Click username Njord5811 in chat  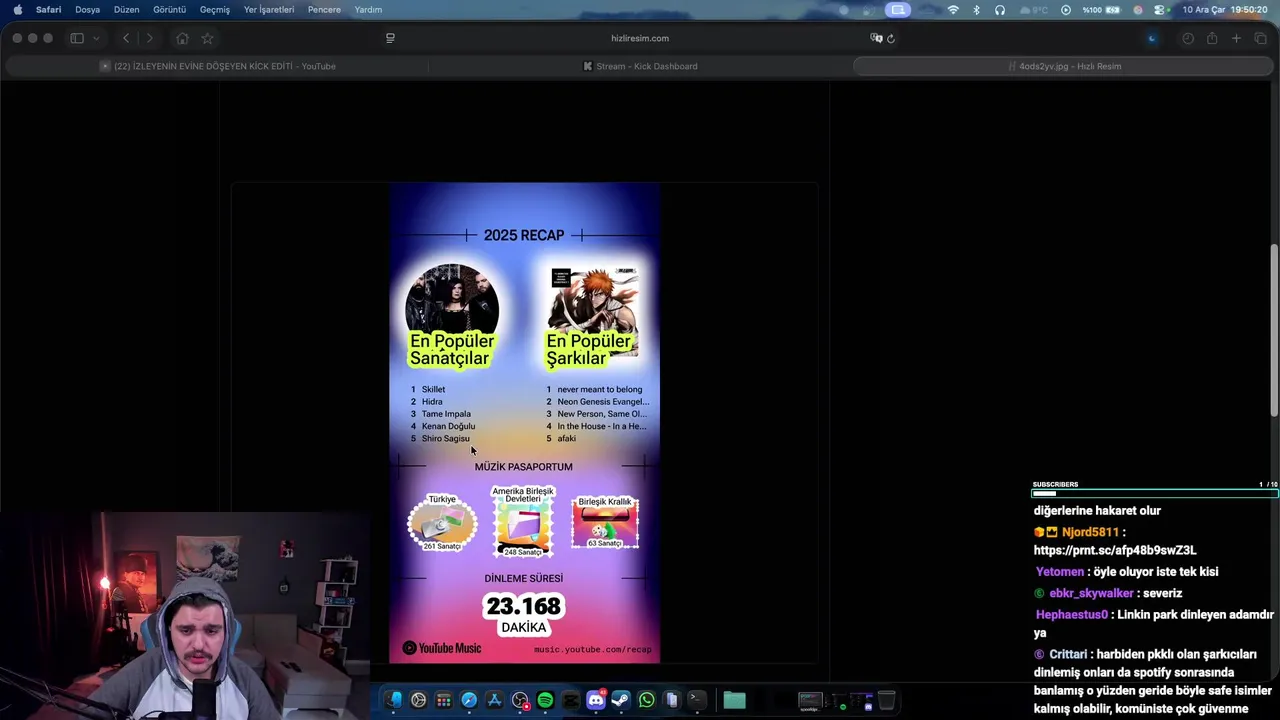[x=1090, y=532]
